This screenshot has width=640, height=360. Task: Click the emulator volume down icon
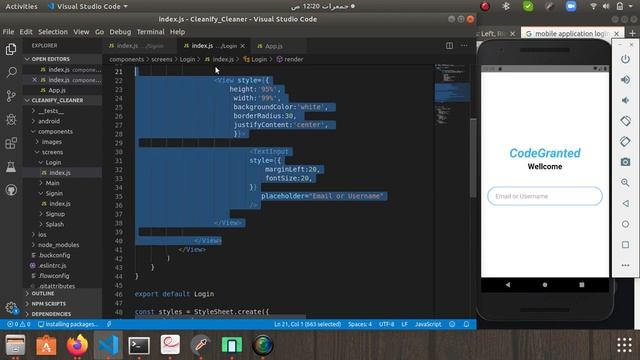tap(625, 100)
